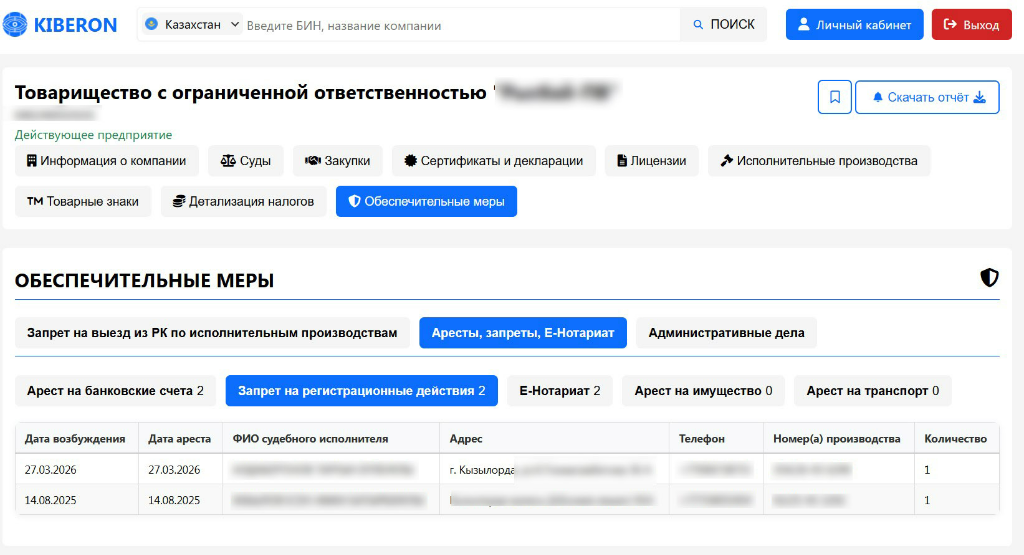Switch to the Суды tab
Viewport: 1024px width, 555px height.
pyautogui.click(x=246, y=161)
